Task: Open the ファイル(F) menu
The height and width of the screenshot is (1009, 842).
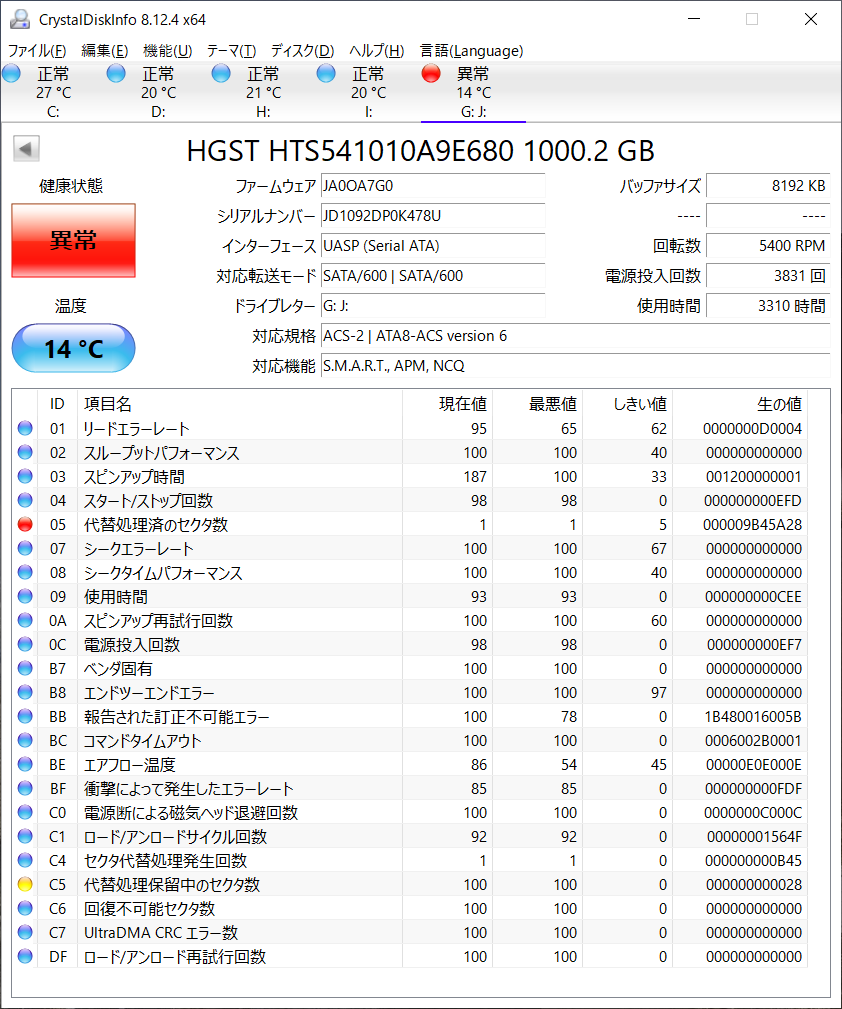Action: (37, 50)
